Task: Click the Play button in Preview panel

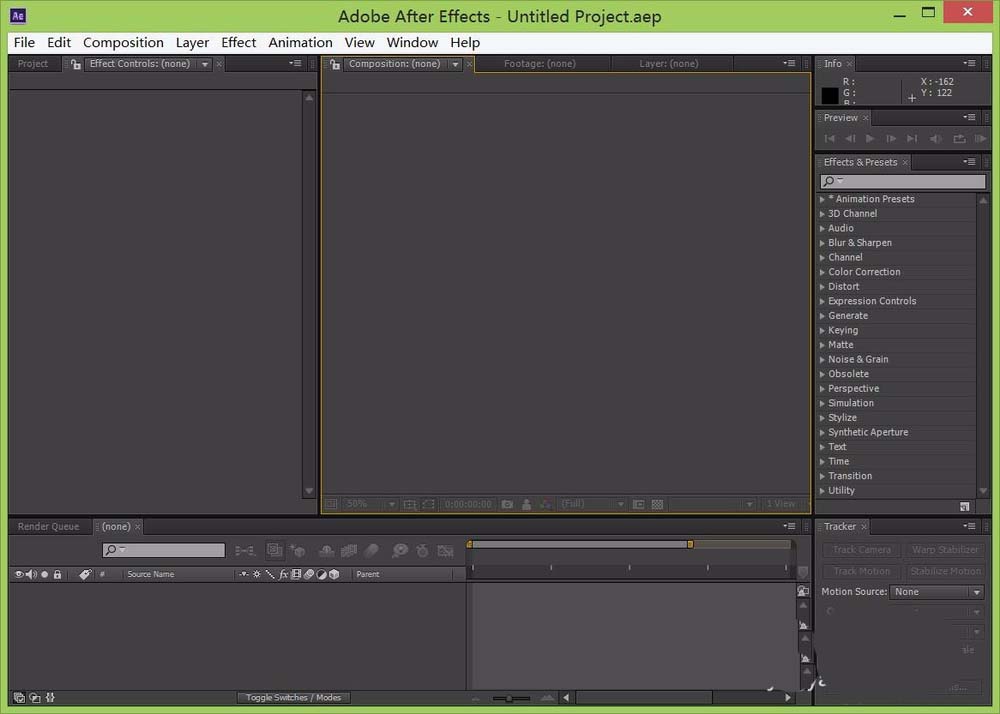Action: 870,138
